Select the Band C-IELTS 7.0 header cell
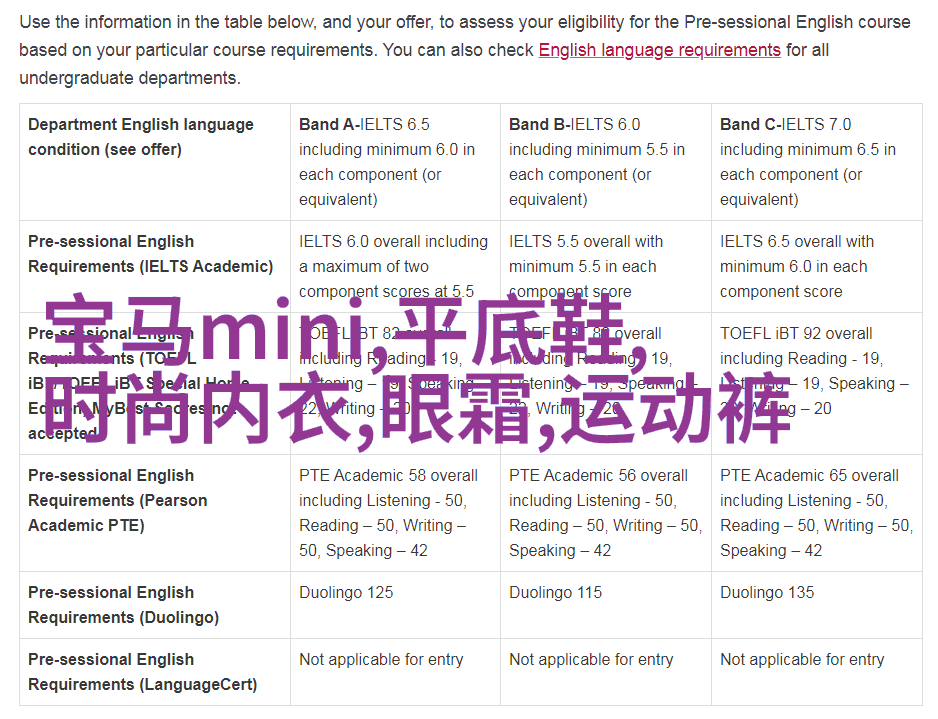 pos(817,162)
